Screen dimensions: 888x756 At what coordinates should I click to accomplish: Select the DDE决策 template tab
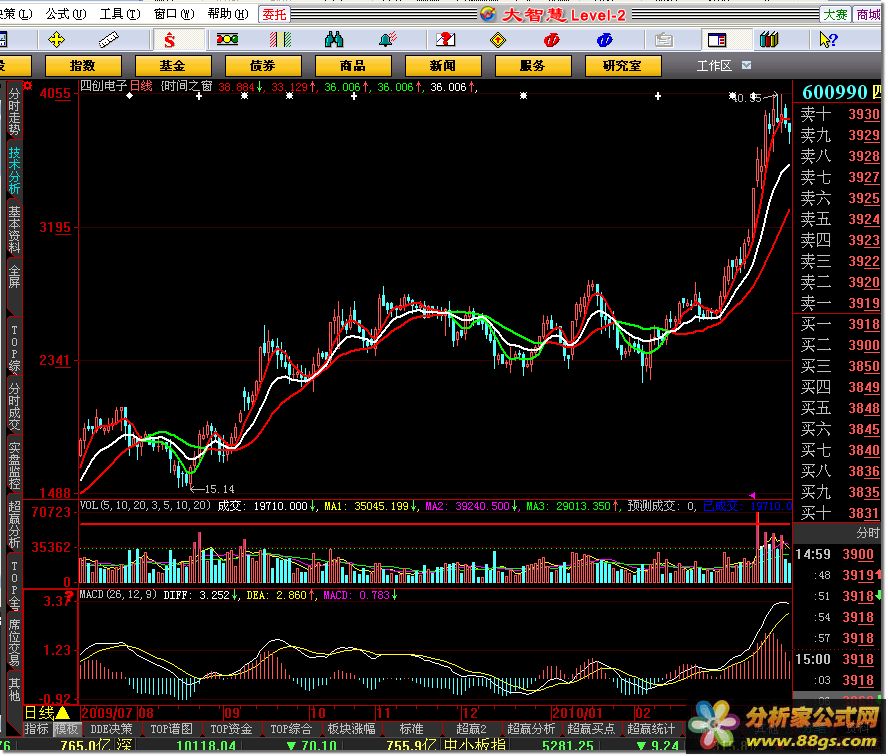(x=112, y=729)
